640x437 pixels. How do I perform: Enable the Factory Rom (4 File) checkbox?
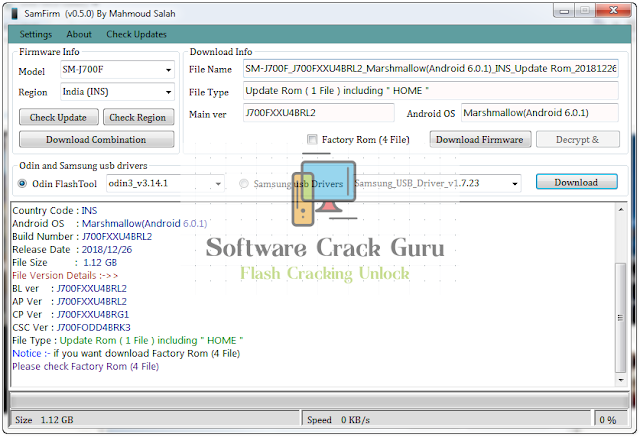312,140
